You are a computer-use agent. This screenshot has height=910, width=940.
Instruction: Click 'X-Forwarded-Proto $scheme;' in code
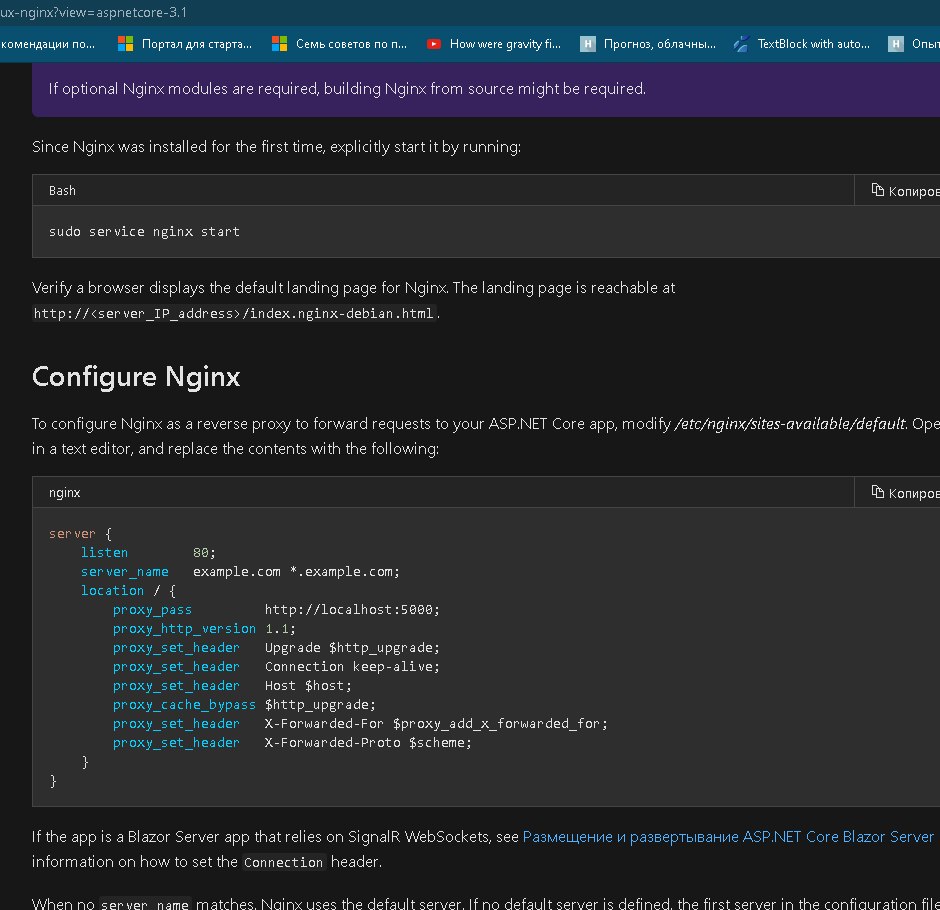click(368, 743)
